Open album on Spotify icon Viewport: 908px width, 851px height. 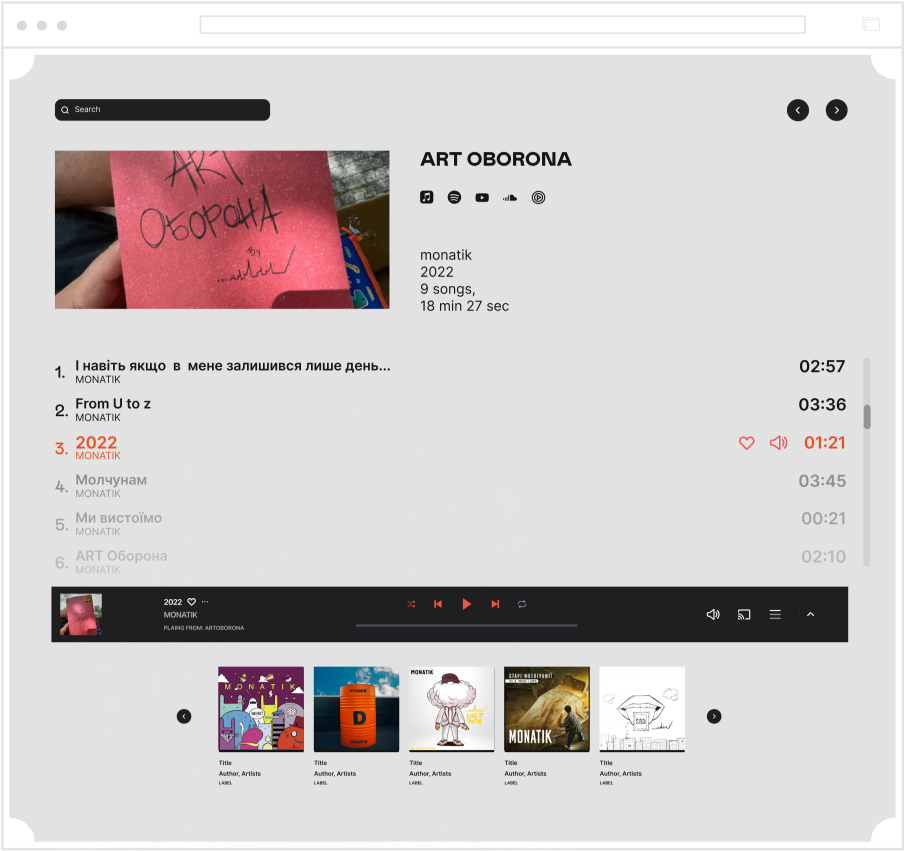point(456,198)
